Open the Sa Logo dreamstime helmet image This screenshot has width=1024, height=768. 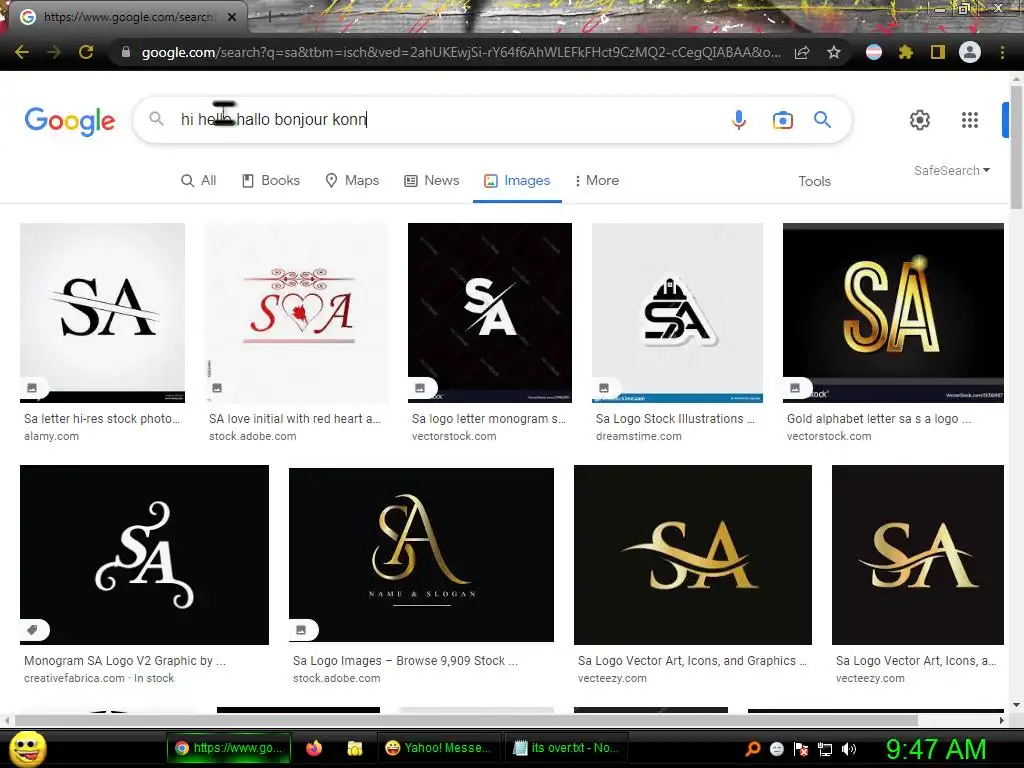(x=677, y=313)
